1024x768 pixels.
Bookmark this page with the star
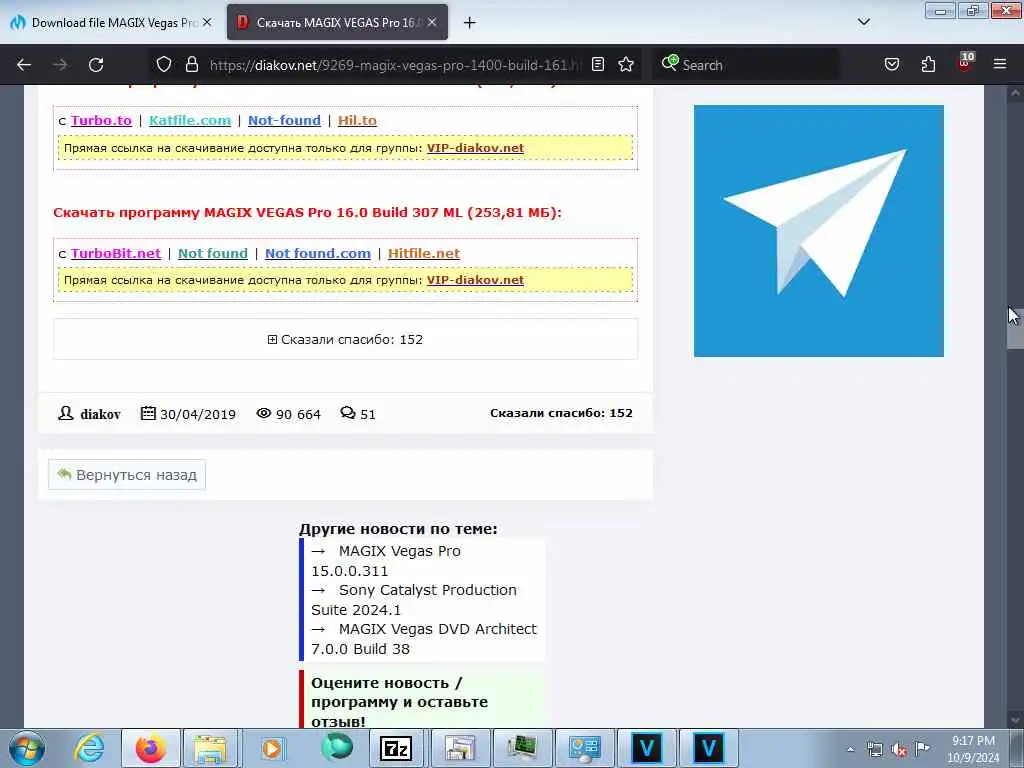tap(626, 64)
